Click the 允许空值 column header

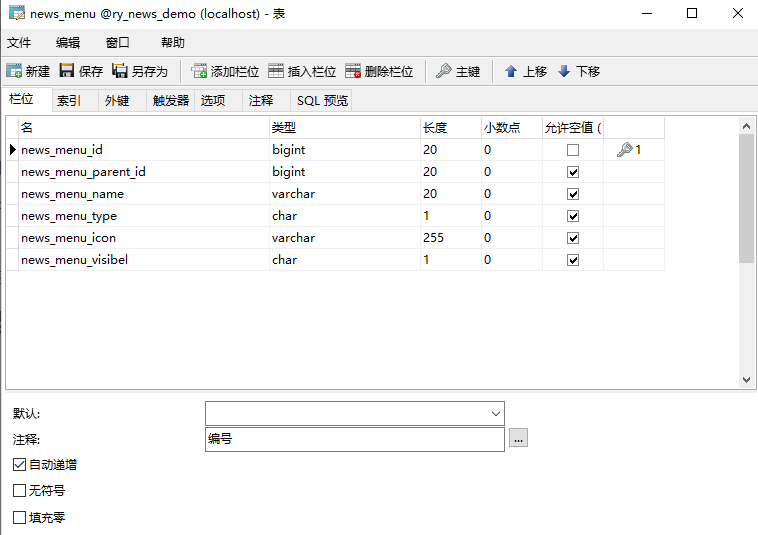573,128
